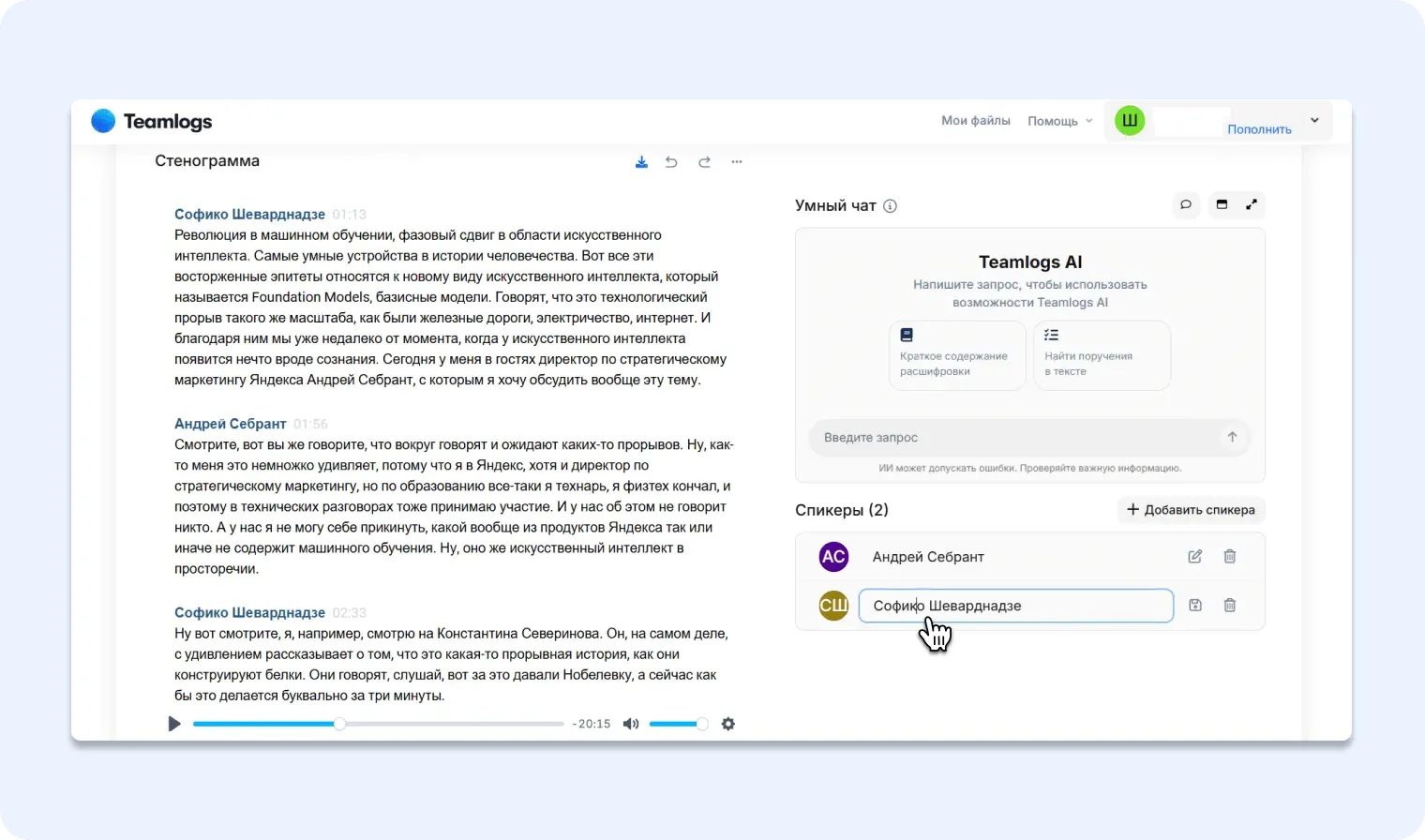This screenshot has height=840, width=1425.
Task: Seek on the audio progress slider
Action: (x=379, y=724)
